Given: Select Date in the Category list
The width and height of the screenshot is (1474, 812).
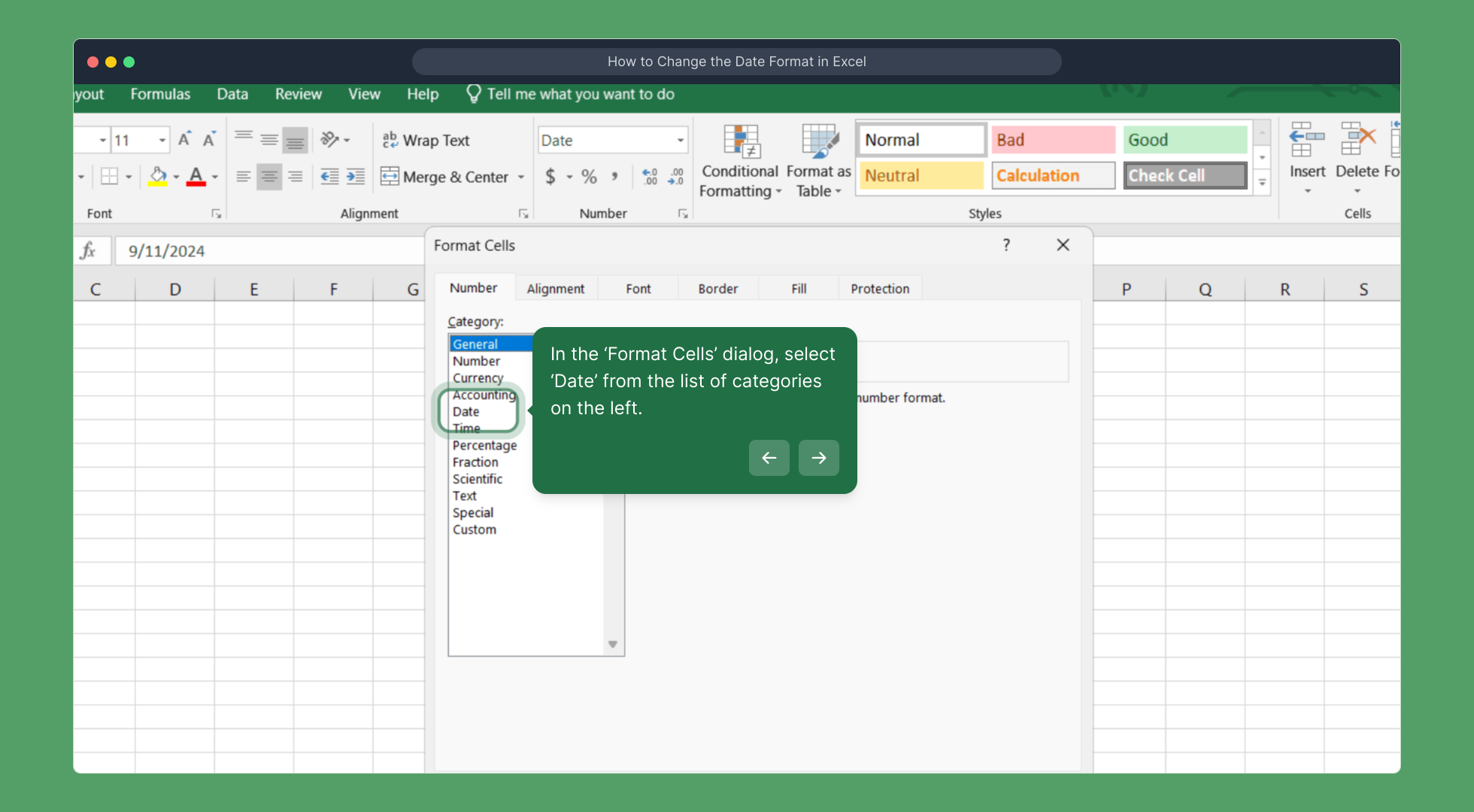Looking at the screenshot, I should pyautogui.click(x=466, y=411).
